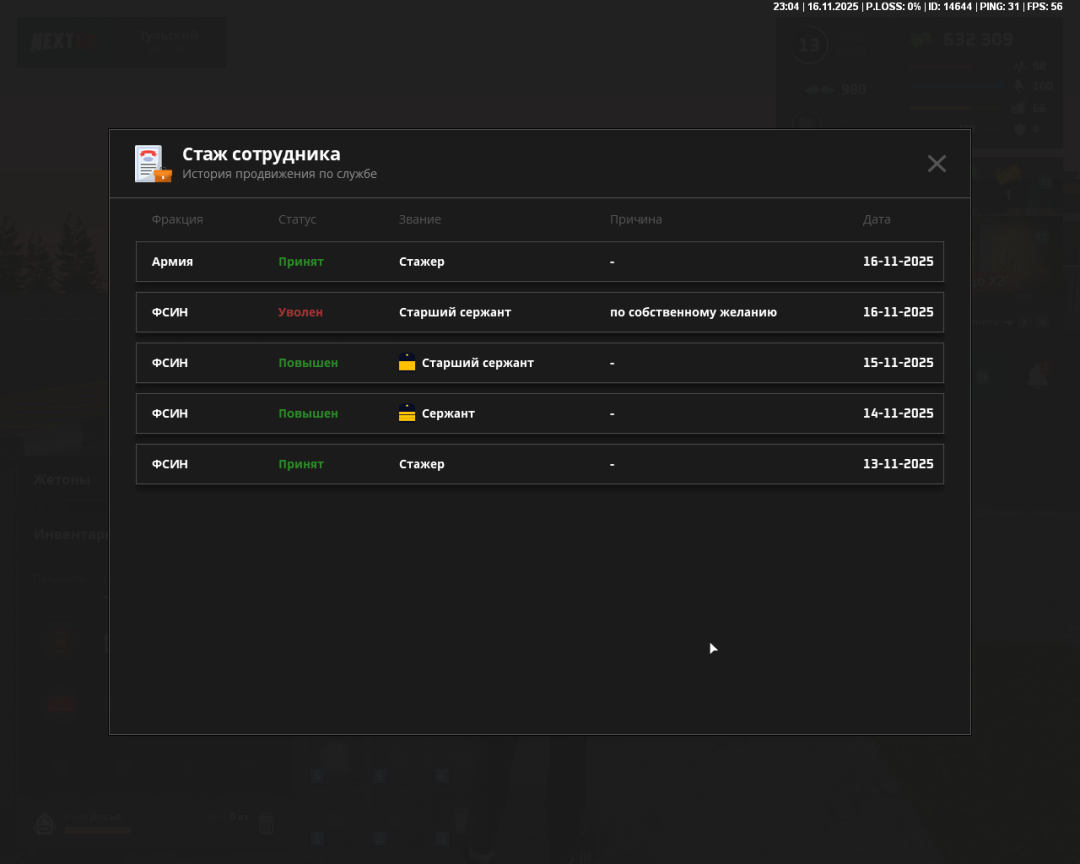Click the Старший сержант rank shoulder-strap icon
The width and height of the screenshot is (1080, 864).
click(407, 363)
